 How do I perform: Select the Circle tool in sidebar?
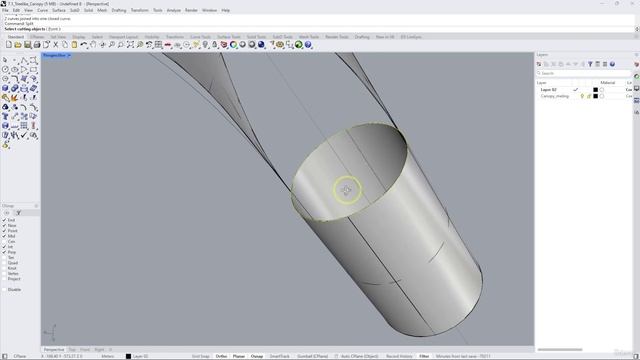click(5, 69)
